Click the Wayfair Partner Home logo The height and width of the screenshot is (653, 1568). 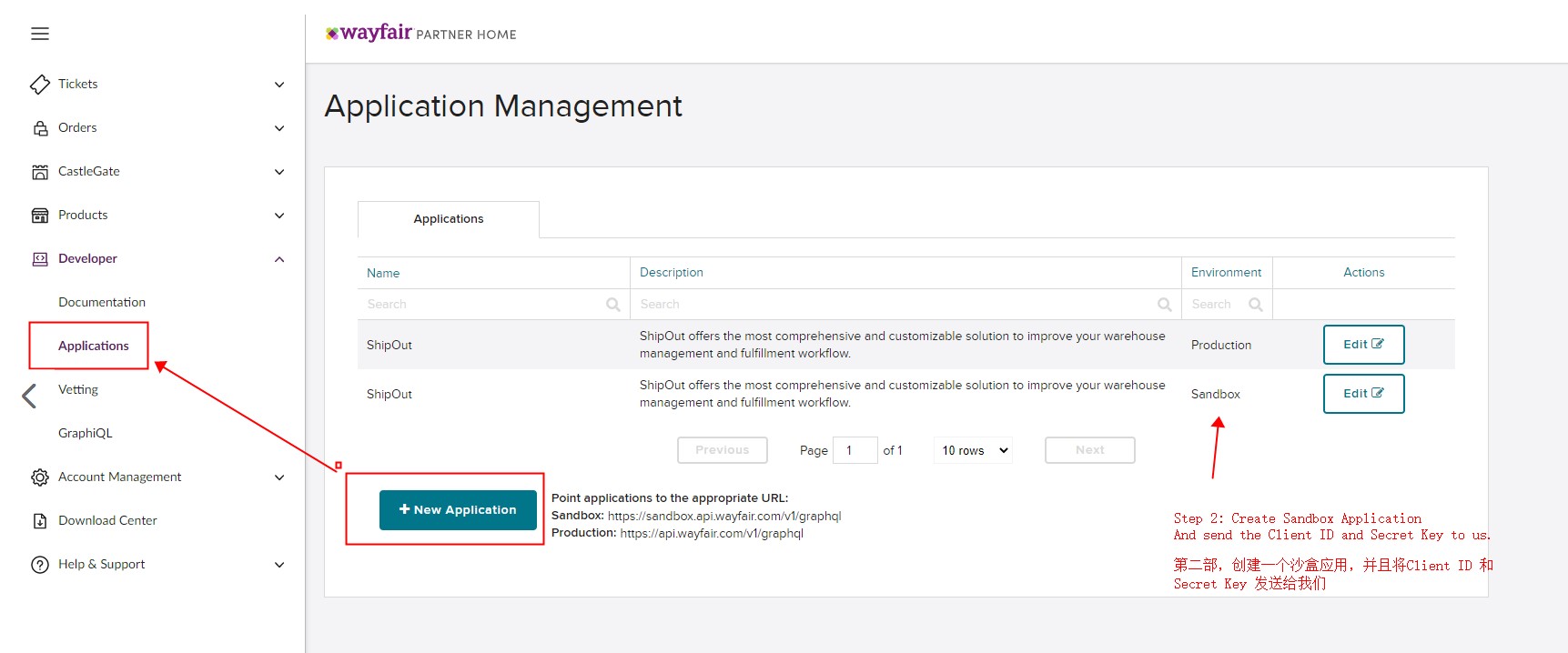tap(420, 34)
